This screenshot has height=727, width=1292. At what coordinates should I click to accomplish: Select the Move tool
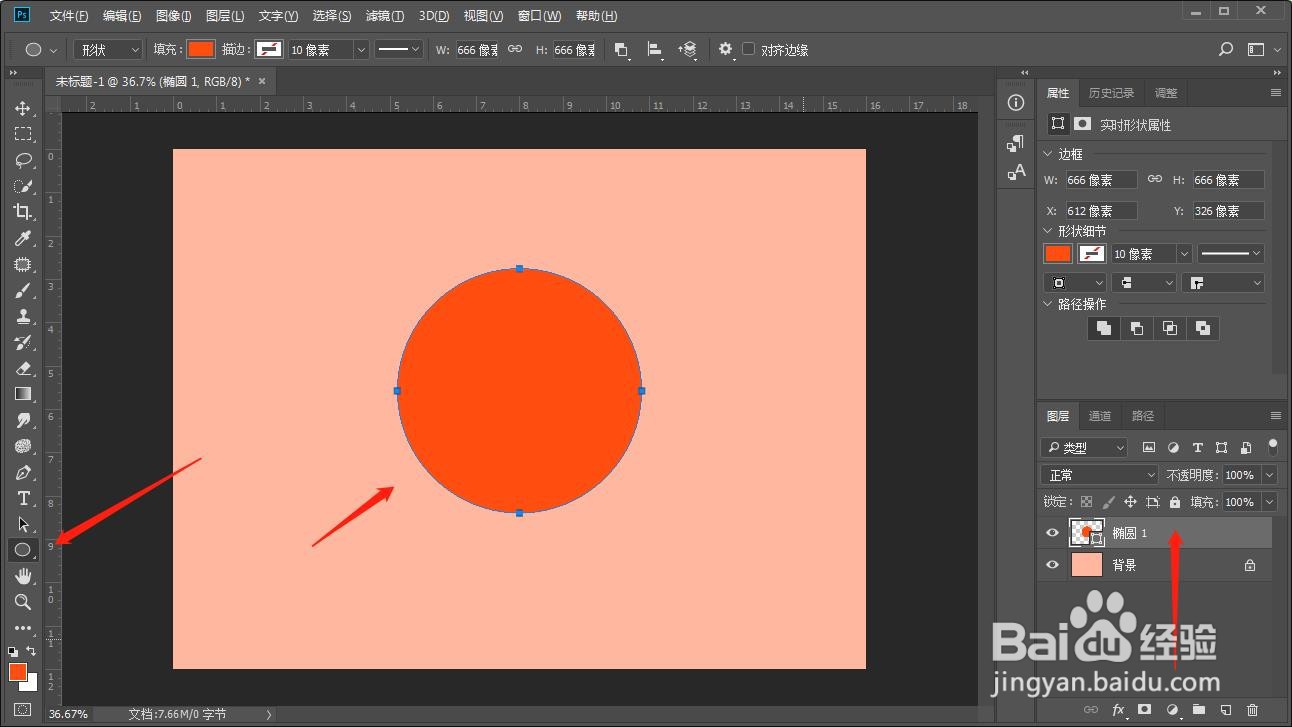[x=22, y=108]
